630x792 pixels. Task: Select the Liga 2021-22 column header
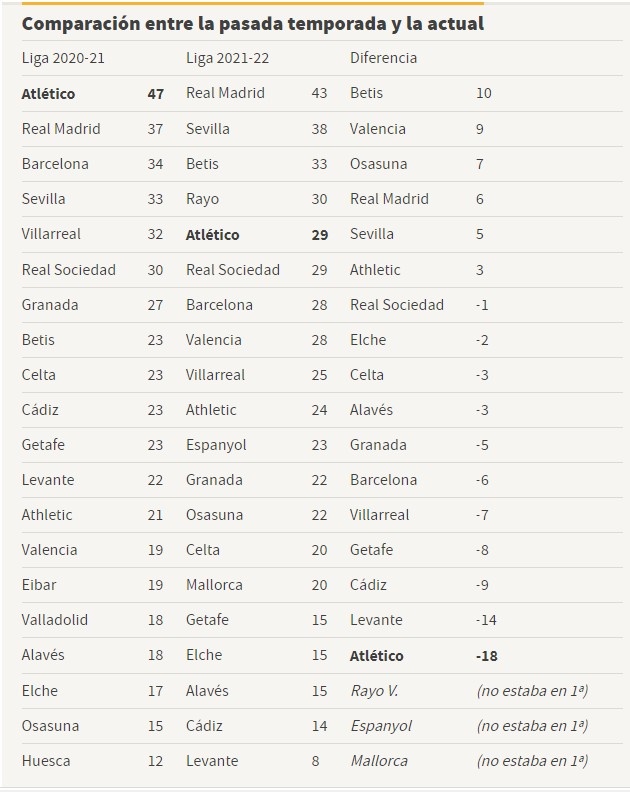(227, 59)
